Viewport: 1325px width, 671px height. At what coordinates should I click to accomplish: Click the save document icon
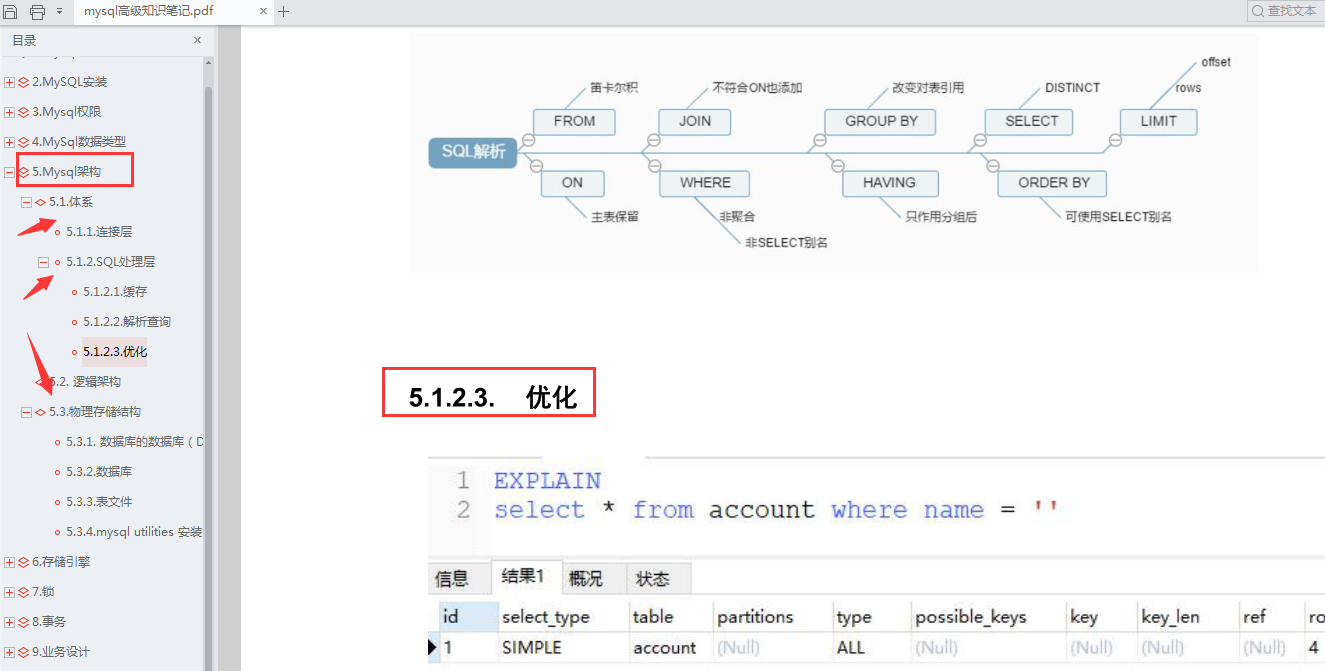10,12
